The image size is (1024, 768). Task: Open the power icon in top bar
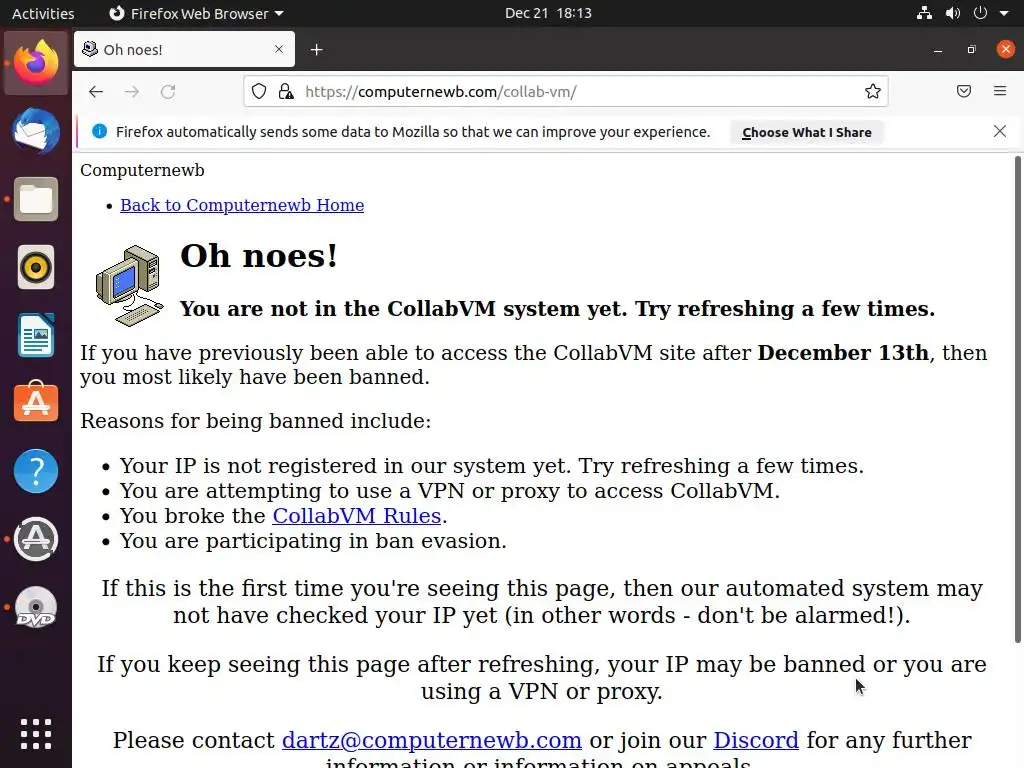coord(980,13)
